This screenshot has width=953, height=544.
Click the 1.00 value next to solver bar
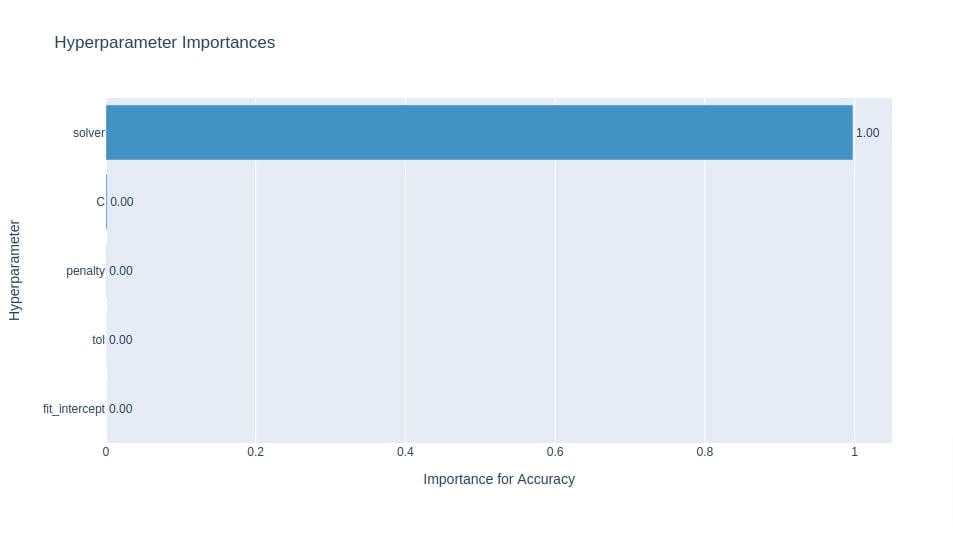coord(867,133)
